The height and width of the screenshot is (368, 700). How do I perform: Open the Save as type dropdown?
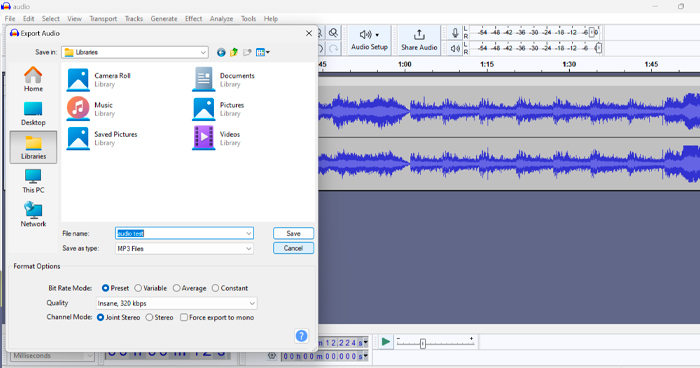249,249
